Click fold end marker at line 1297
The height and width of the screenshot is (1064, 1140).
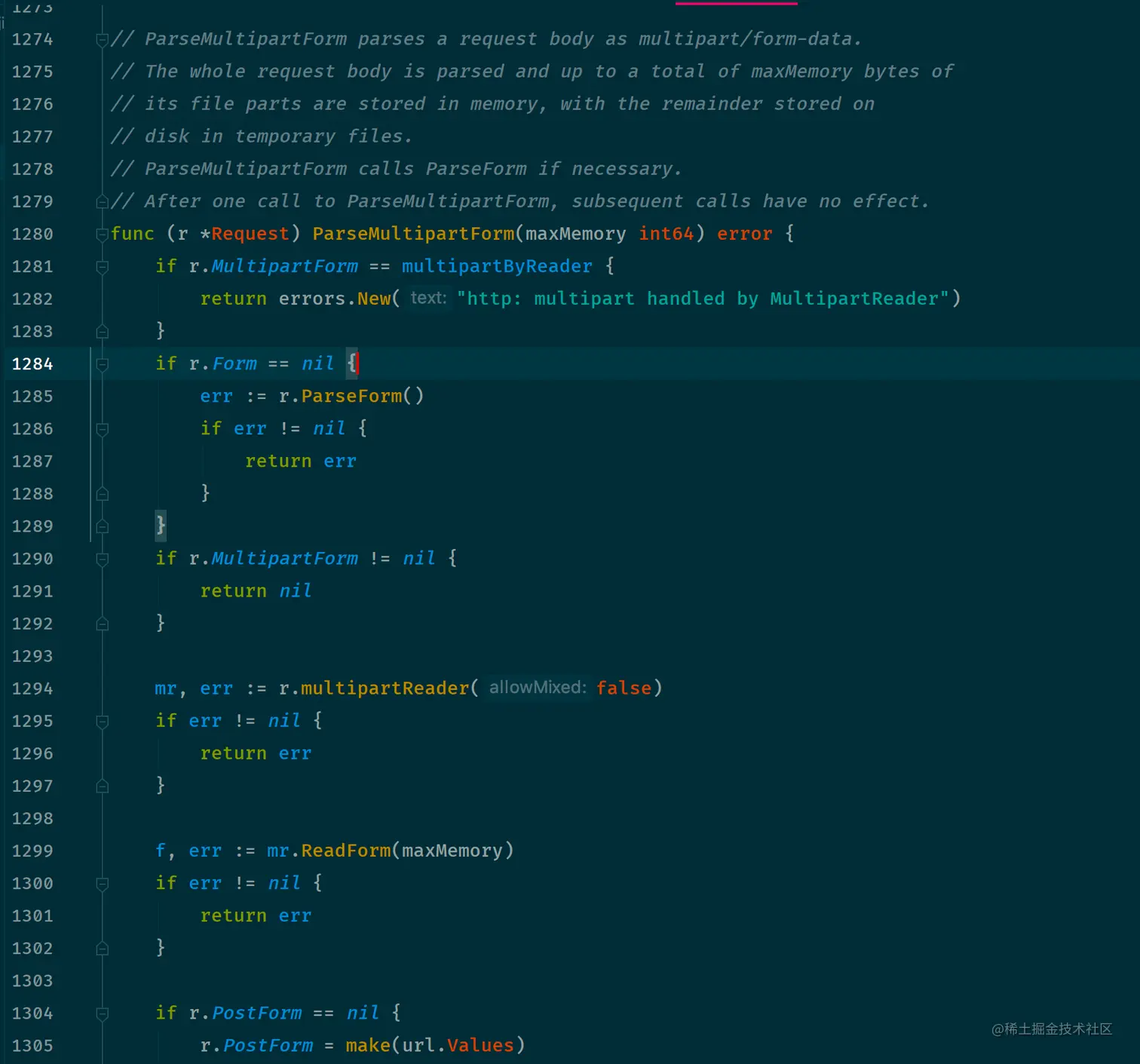103,786
